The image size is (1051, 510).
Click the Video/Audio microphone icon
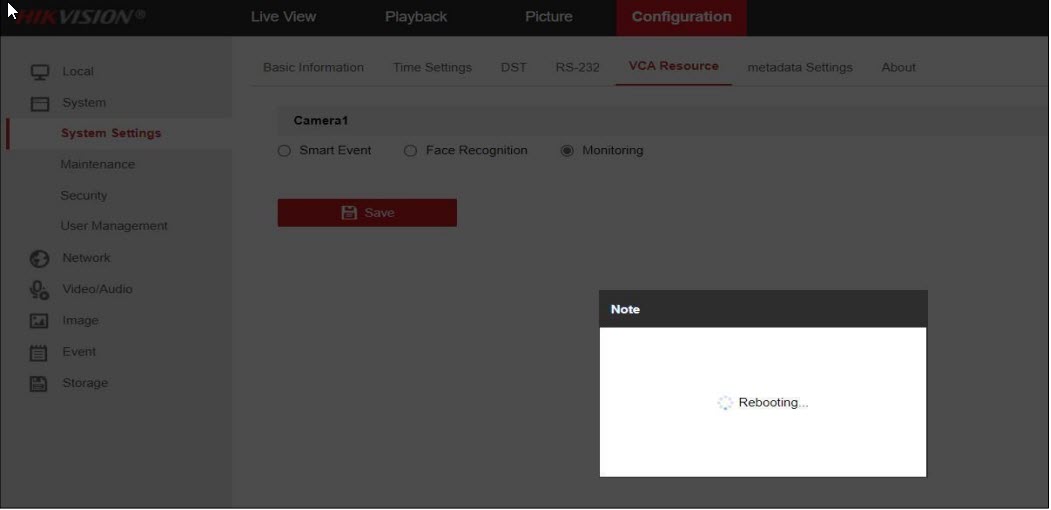pos(40,290)
